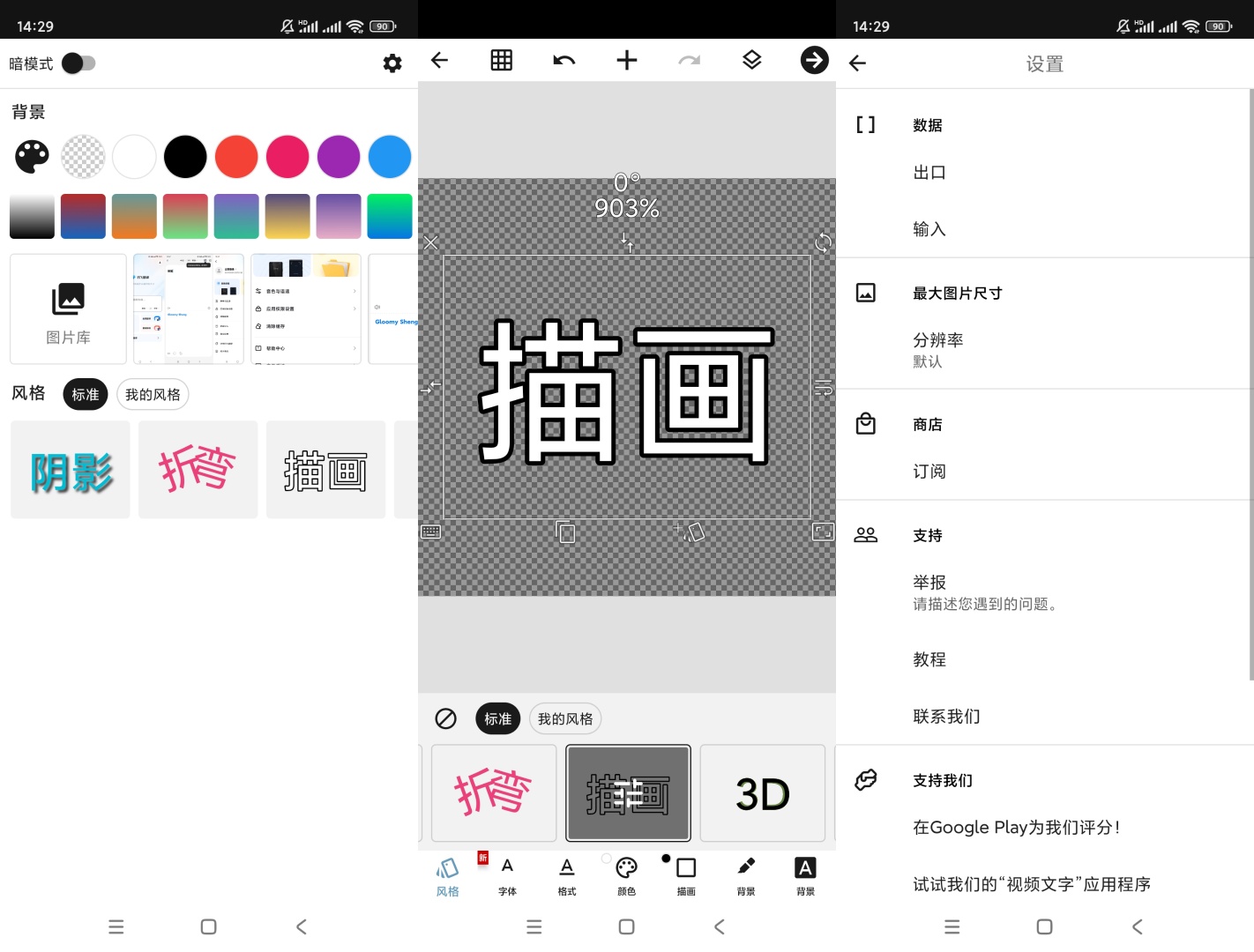
Task: Proceed with the circled forward arrow
Action: coord(814,60)
